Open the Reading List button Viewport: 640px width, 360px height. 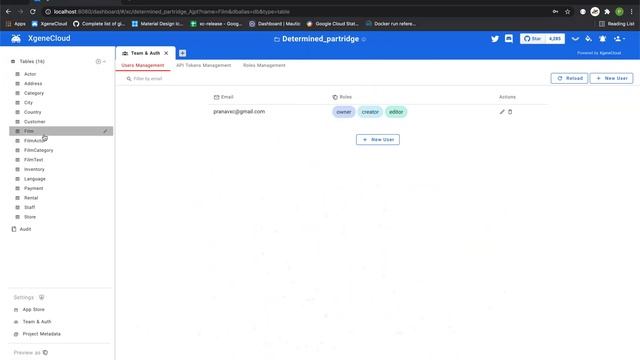616,24
